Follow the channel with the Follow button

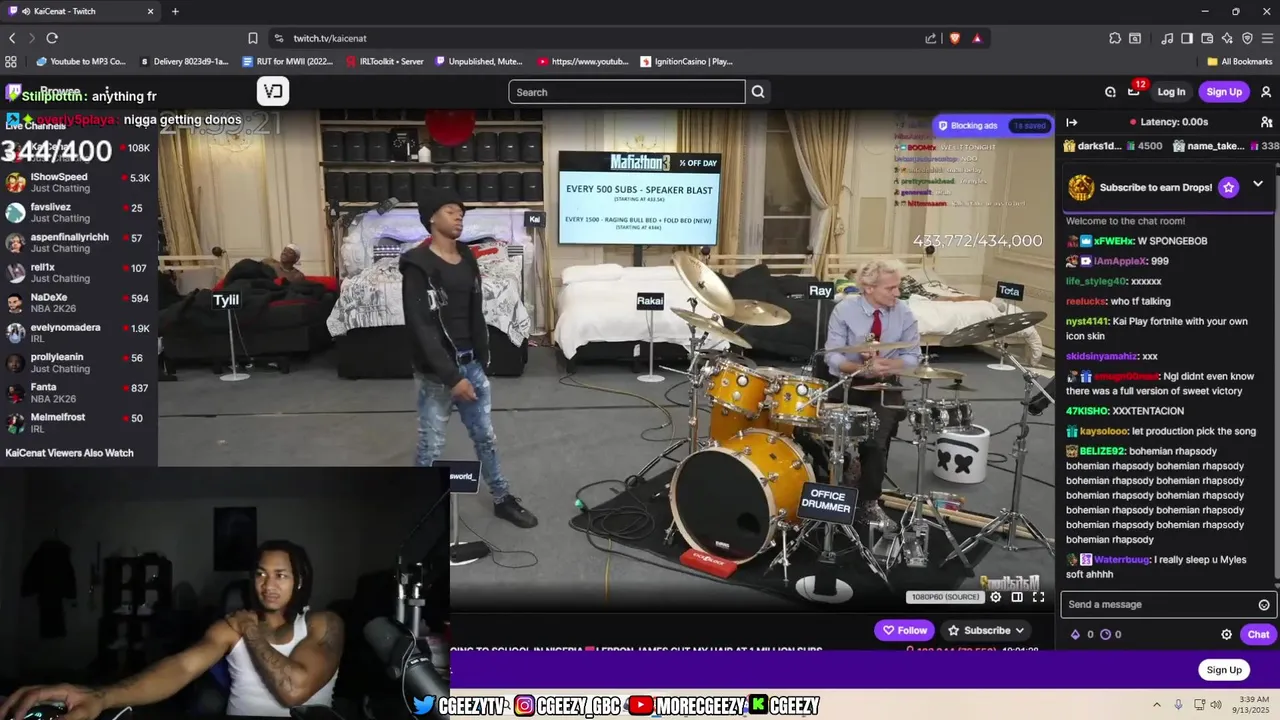(904, 630)
